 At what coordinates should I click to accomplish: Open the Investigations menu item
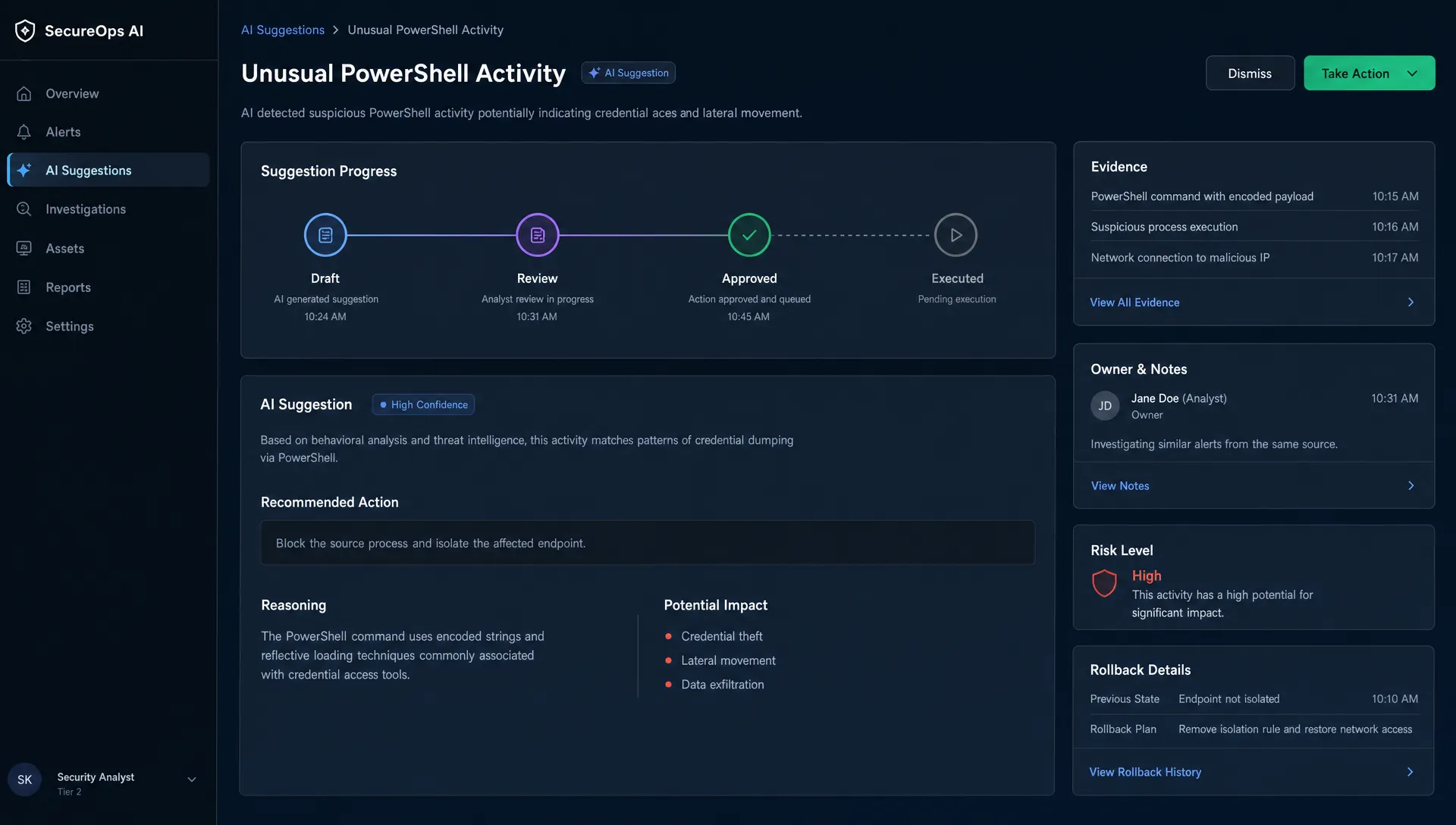(108, 209)
